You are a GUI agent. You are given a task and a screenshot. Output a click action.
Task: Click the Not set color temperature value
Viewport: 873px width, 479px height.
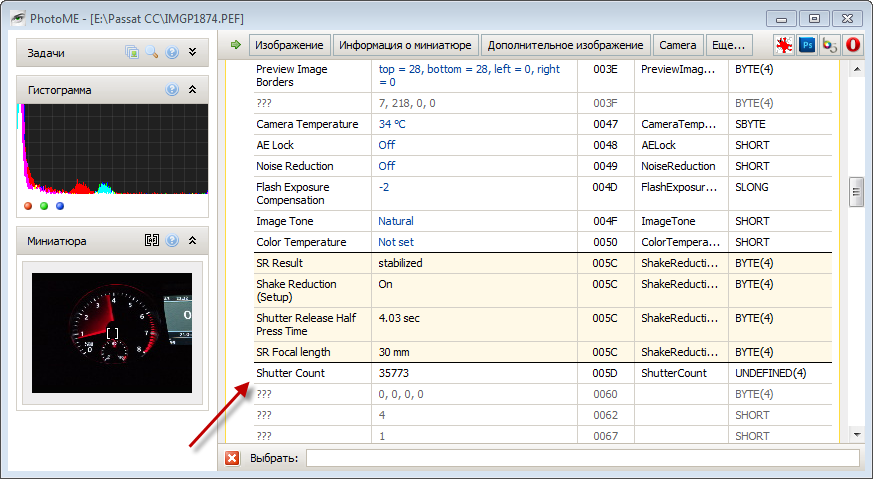pos(396,242)
